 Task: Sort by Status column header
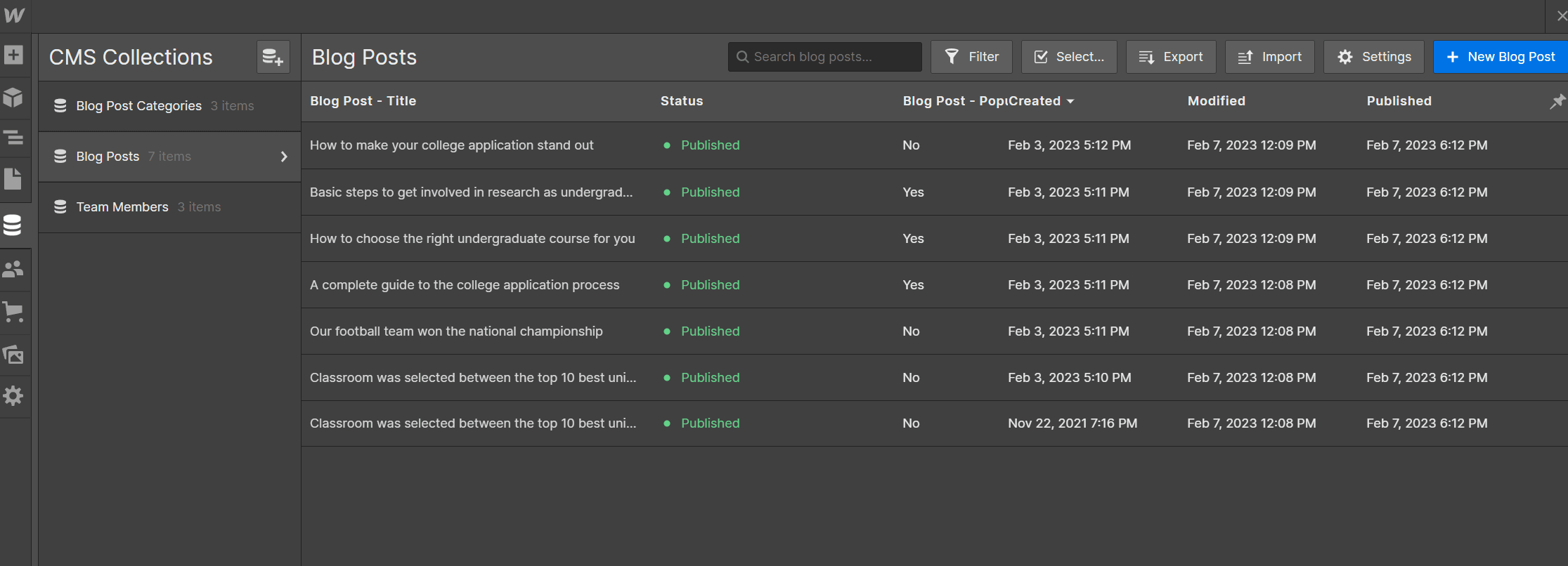click(x=682, y=101)
